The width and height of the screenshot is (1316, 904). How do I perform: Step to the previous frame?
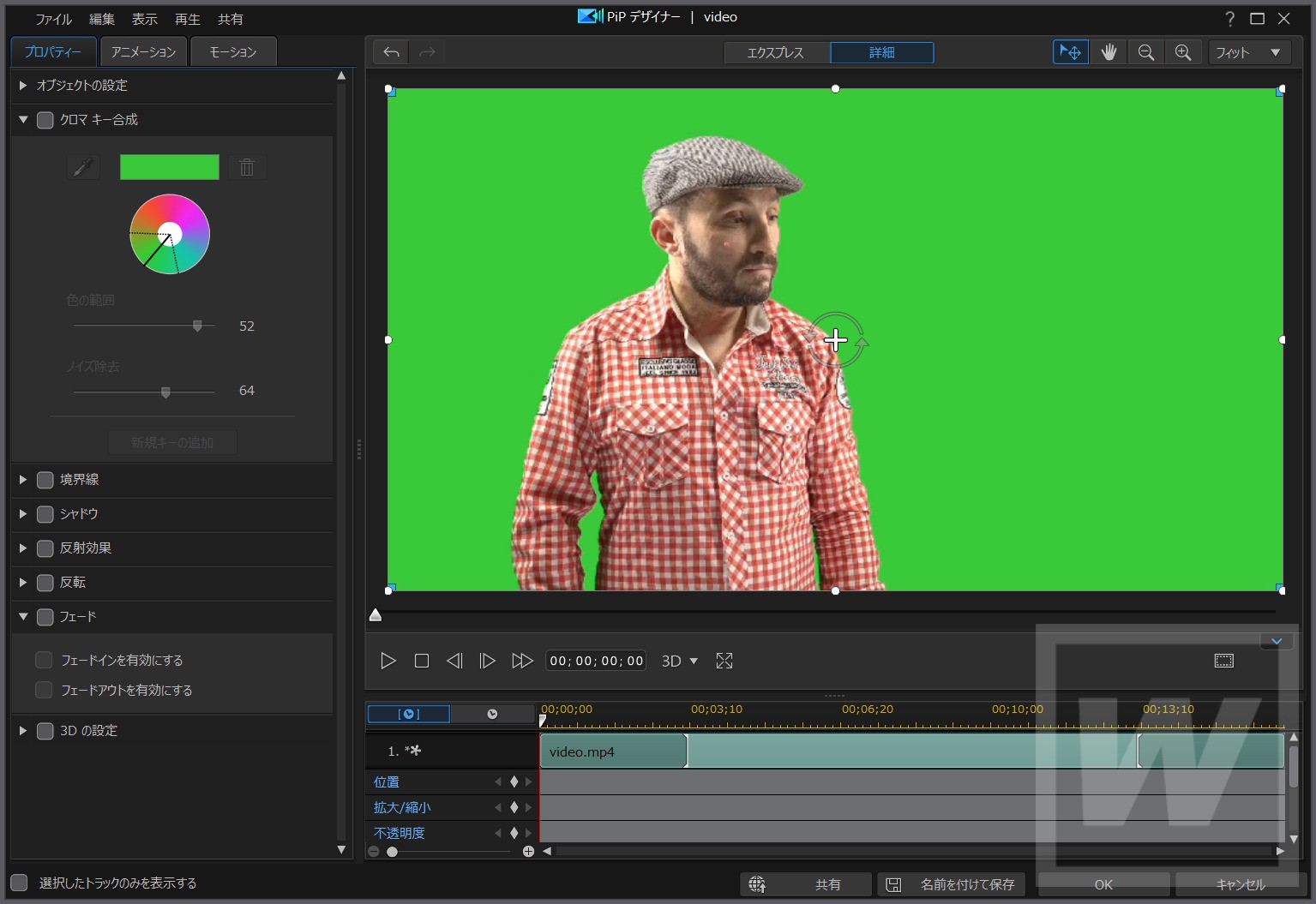(454, 661)
